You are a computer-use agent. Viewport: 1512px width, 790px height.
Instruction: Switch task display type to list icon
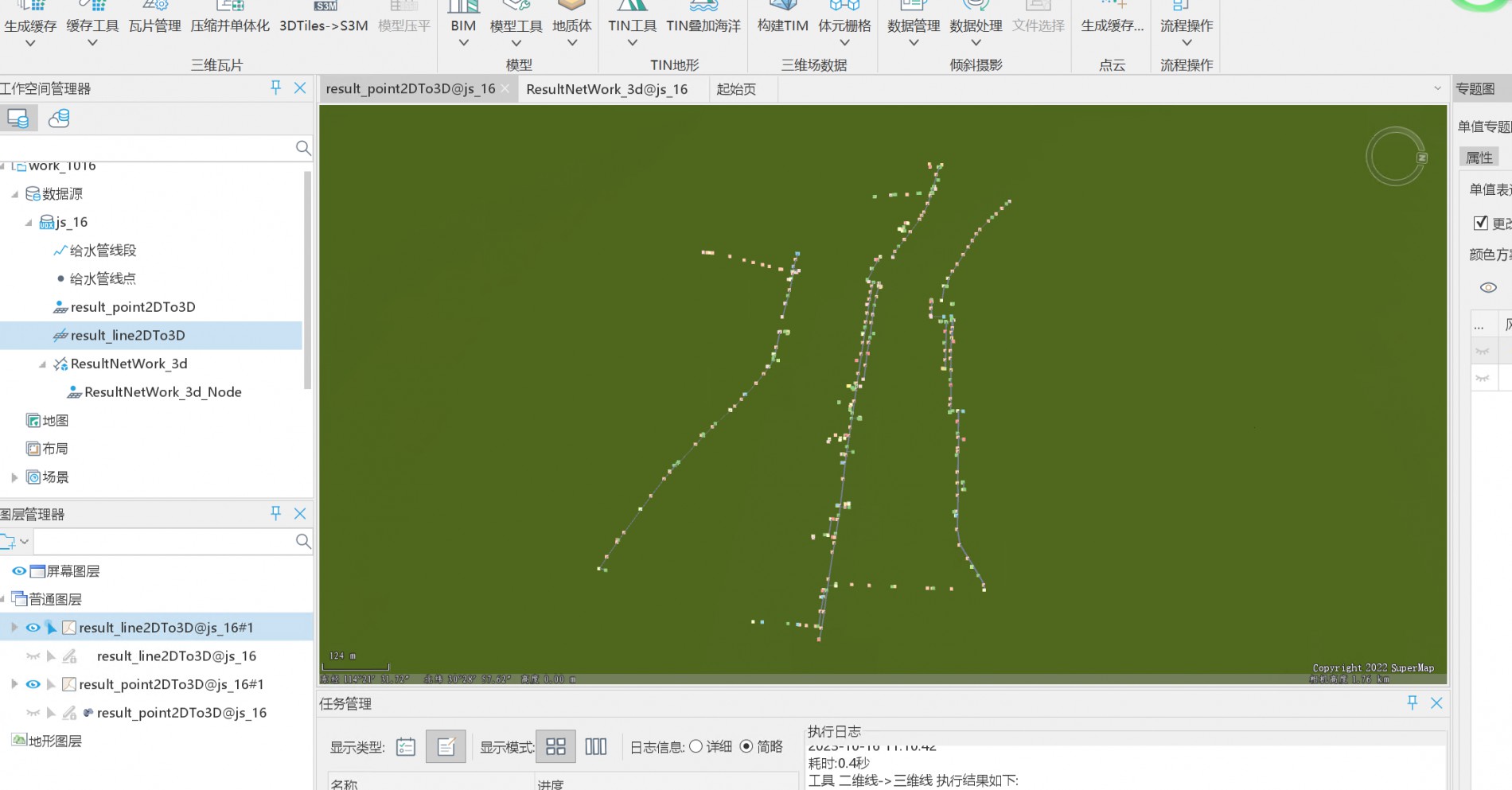pyautogui.click(x=406, y=746)
